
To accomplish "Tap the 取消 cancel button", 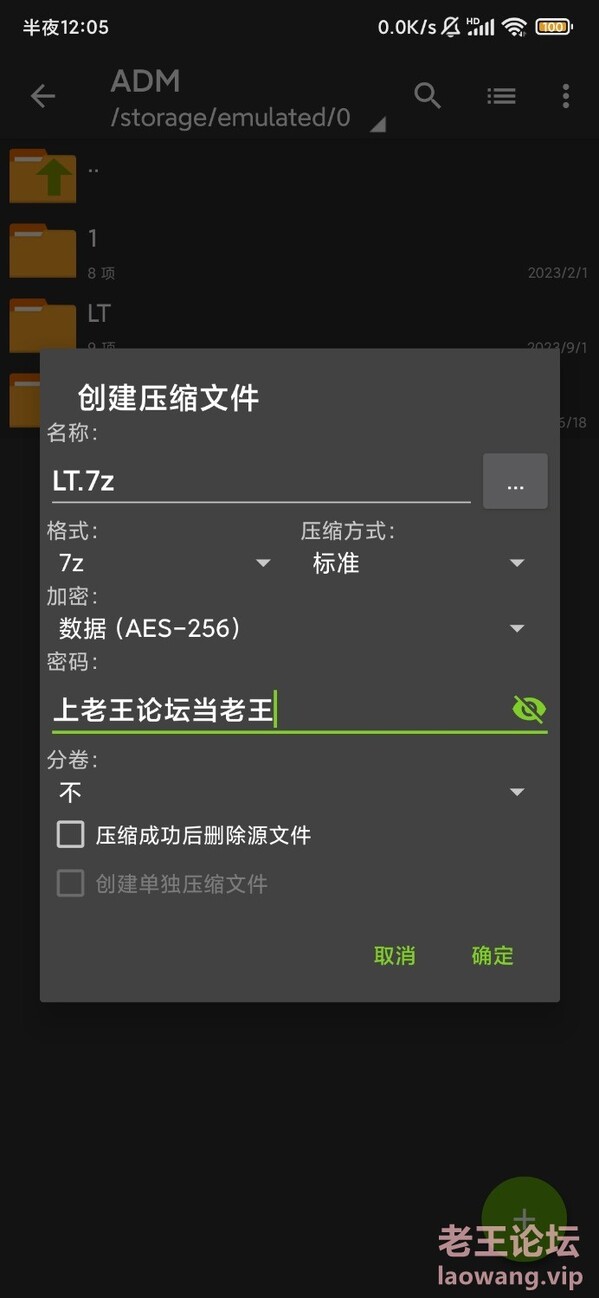I will tap(395, 955).
